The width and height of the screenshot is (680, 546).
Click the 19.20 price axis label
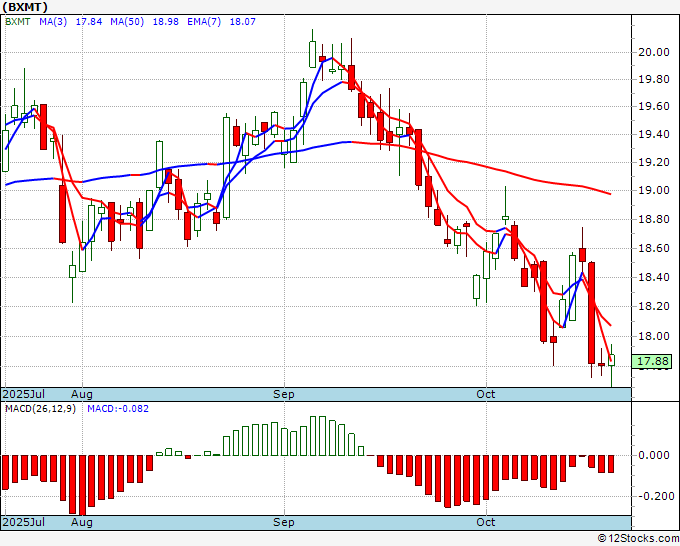654,163
